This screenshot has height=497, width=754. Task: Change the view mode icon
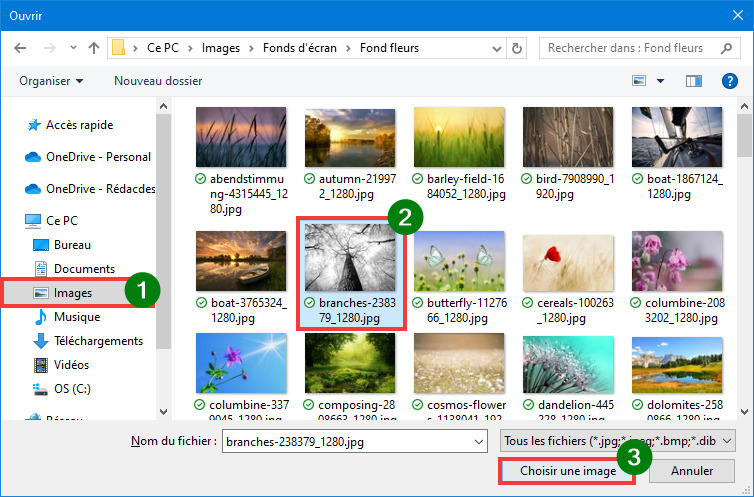639,81
